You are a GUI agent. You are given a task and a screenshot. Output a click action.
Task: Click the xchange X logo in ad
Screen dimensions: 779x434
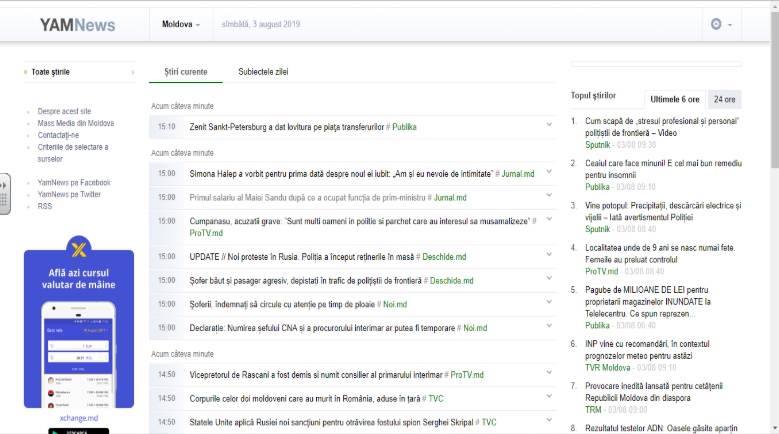(78, 250)
